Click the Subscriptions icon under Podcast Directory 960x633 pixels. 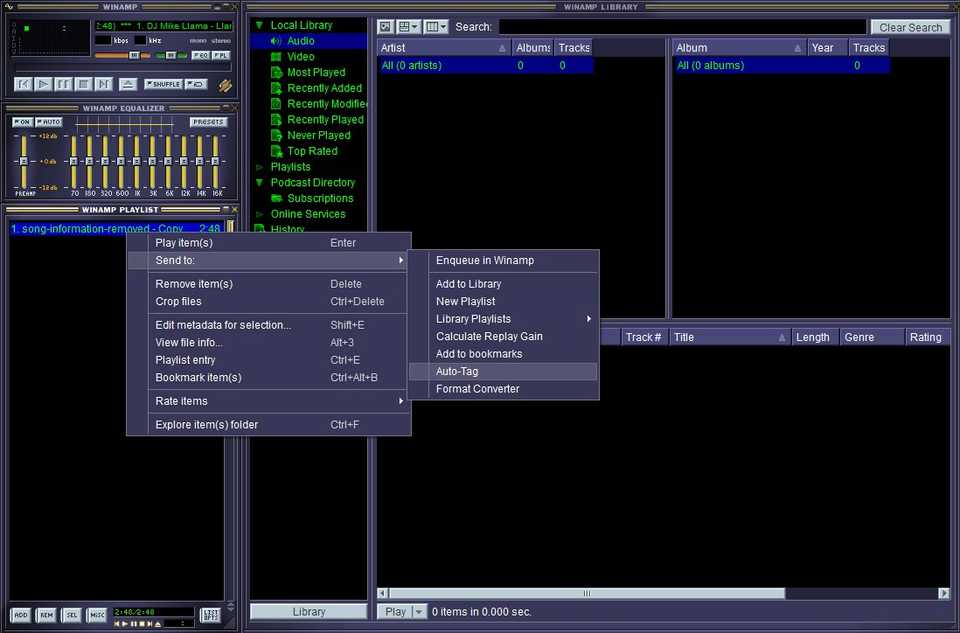click(x=276, y=198)
